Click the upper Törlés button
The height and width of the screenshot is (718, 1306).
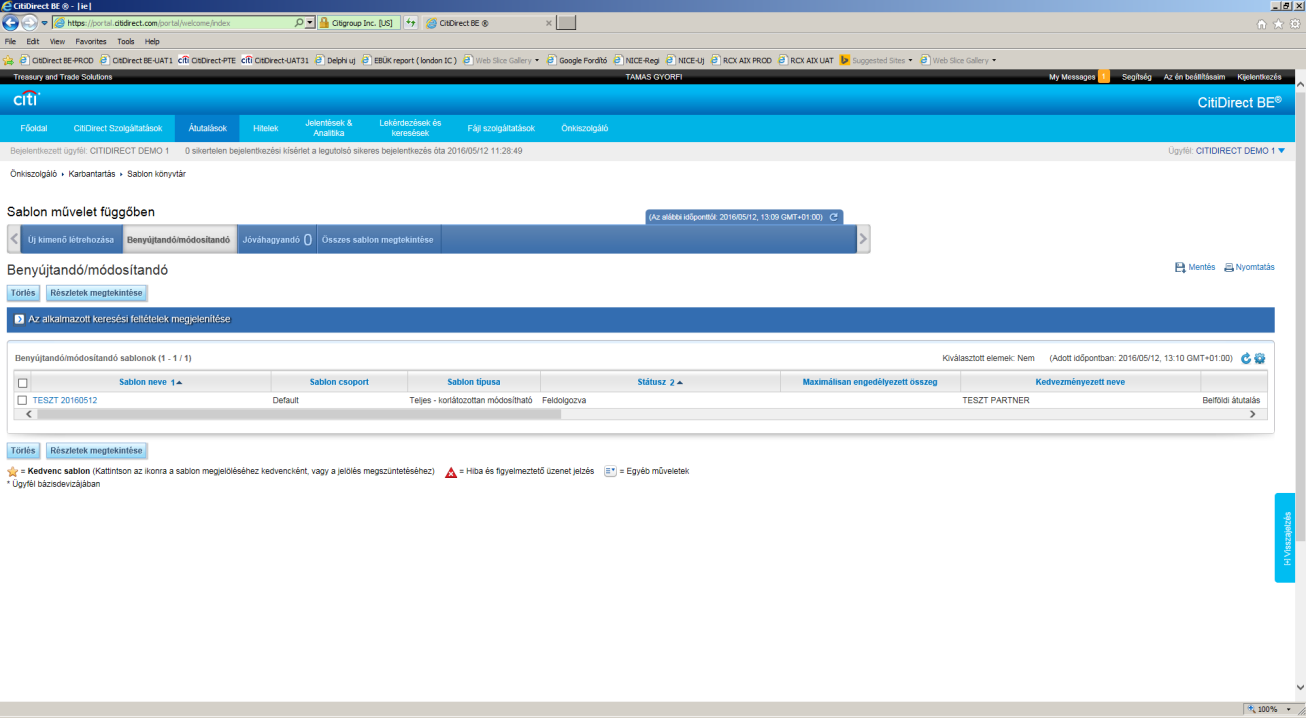[x=23, y=293]
